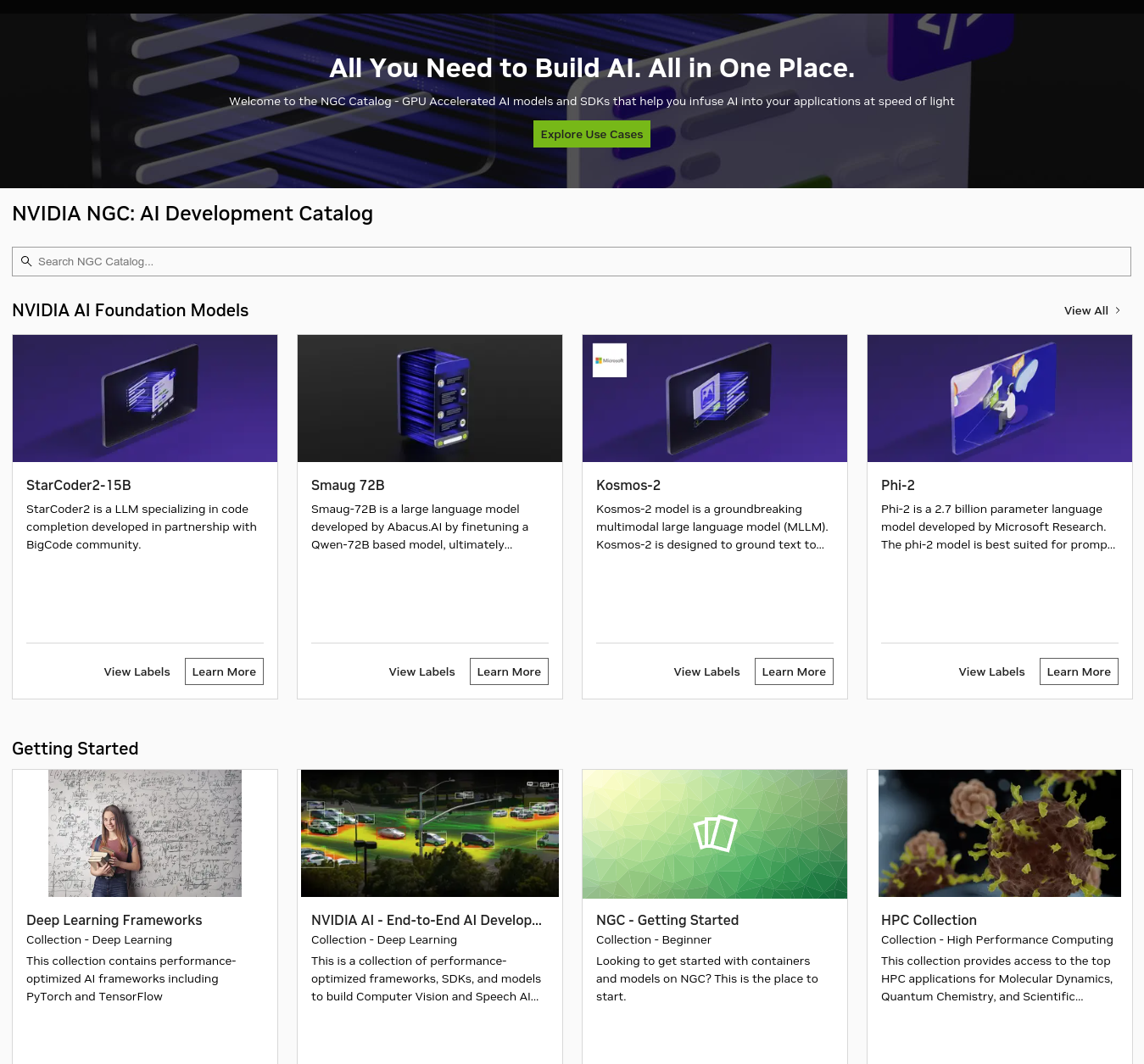This screenshot has height=1064, width=1144.
Task: Click 'Collection - Deep Learning' under NVIDIA AI End-to-End
Action: (x=384, y=939)
